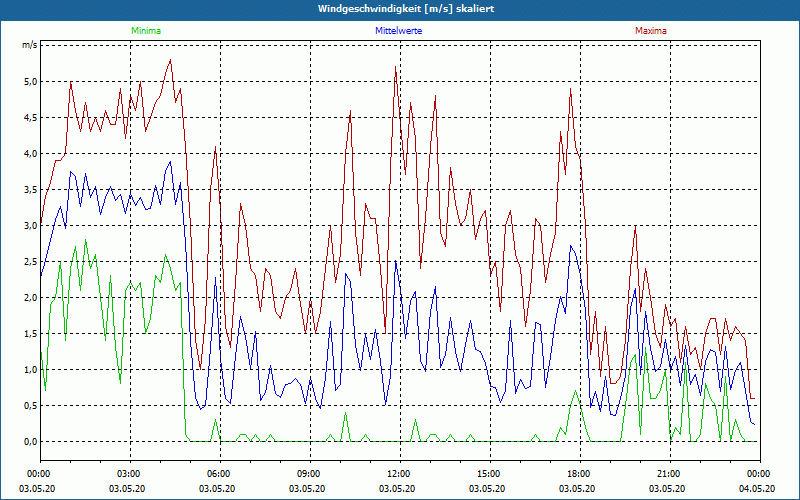
Task: Click the '04.05.20' date label
Action: click(757, 488)
